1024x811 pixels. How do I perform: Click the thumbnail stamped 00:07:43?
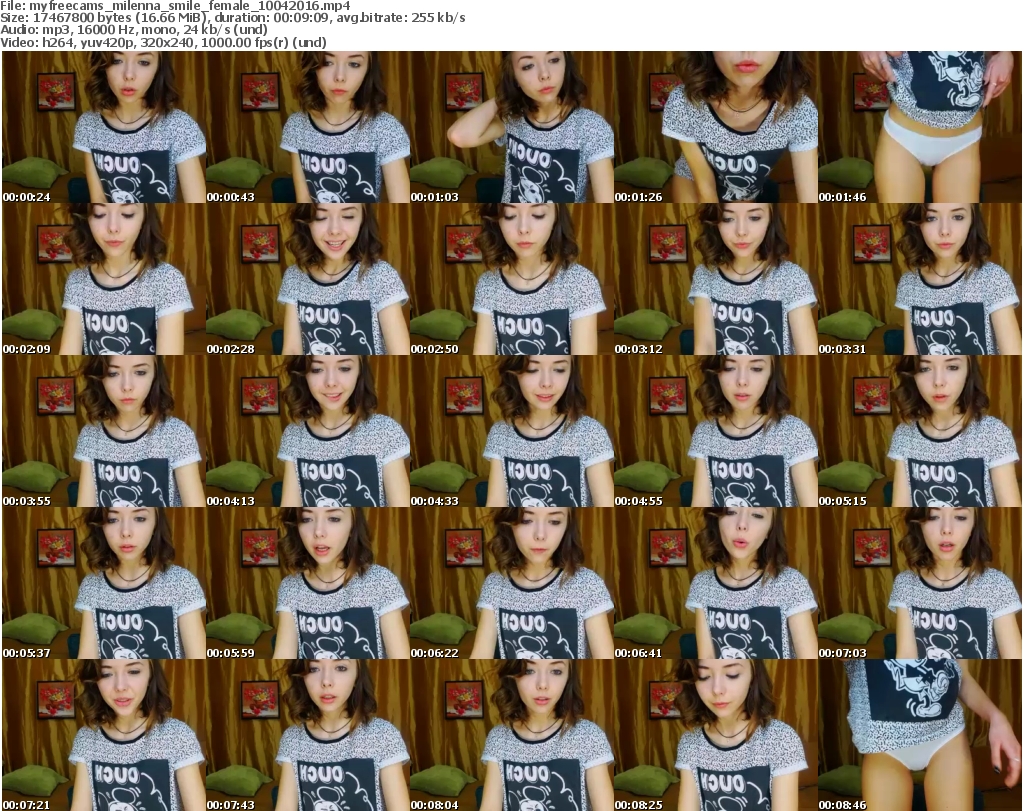pos(308,735)
